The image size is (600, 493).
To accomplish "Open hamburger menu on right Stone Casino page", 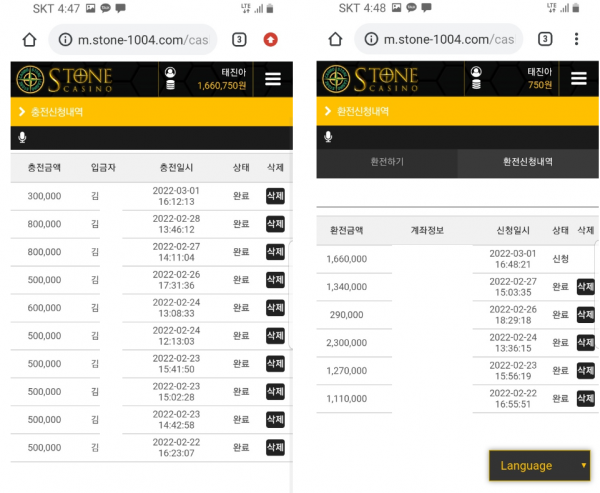I will pyautogui.click(x=578, y=79).
